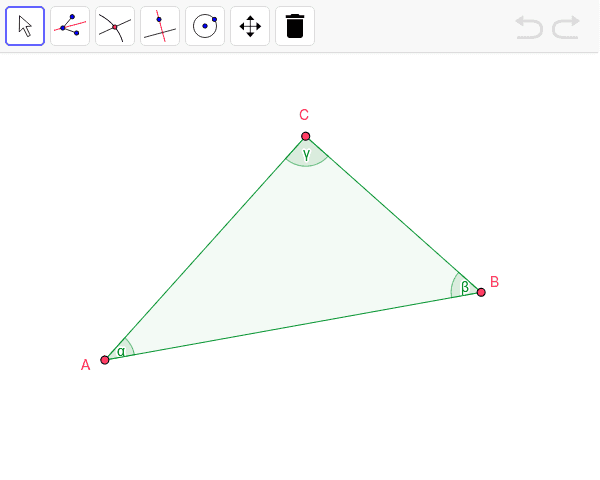This screenshot has width=600, height=480.
Task: Click the Redo arrow
Action: 566,27
